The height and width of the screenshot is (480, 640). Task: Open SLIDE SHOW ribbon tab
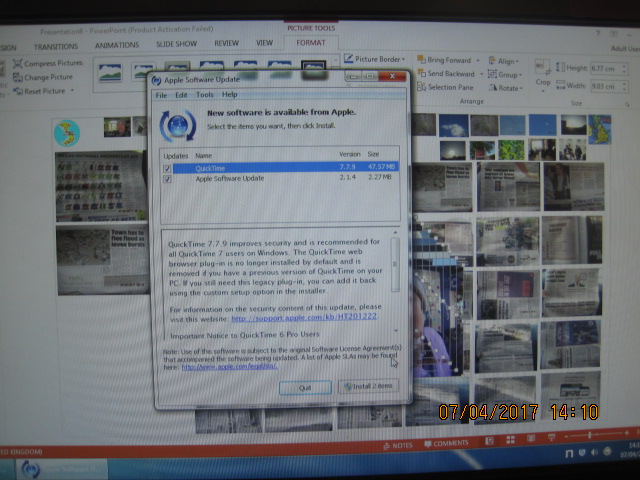[176, 44]
